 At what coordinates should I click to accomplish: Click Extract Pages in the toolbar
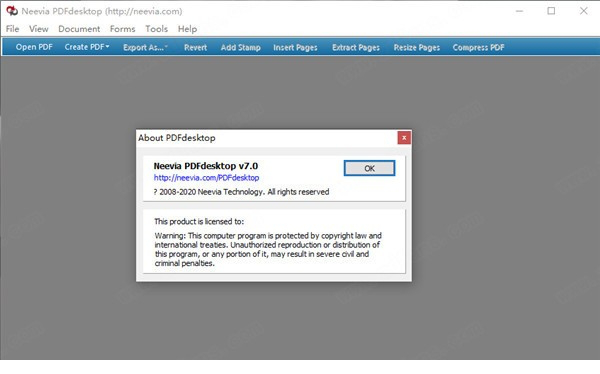(x=356, y=47)
